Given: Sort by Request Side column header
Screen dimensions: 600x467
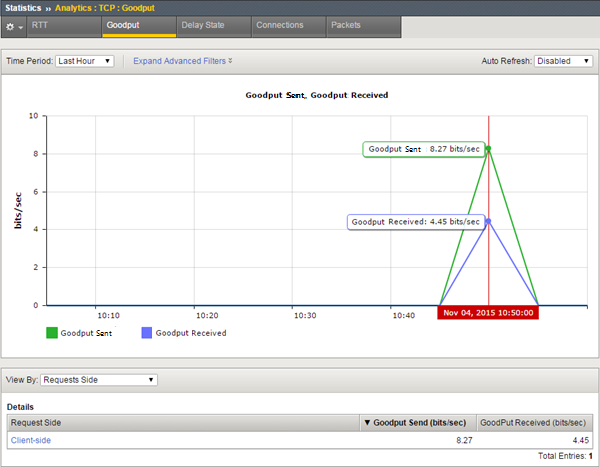Looking at the screenshot, I should click(x=180, y=423).
